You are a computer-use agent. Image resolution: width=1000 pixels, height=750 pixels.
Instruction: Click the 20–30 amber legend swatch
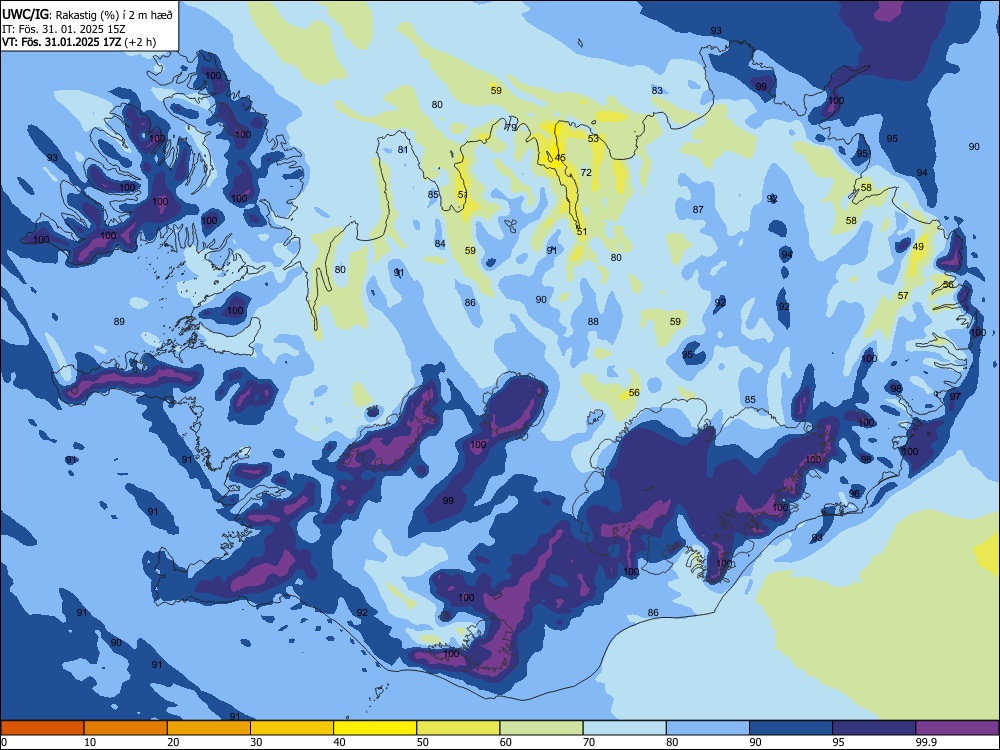coord(209,728)
